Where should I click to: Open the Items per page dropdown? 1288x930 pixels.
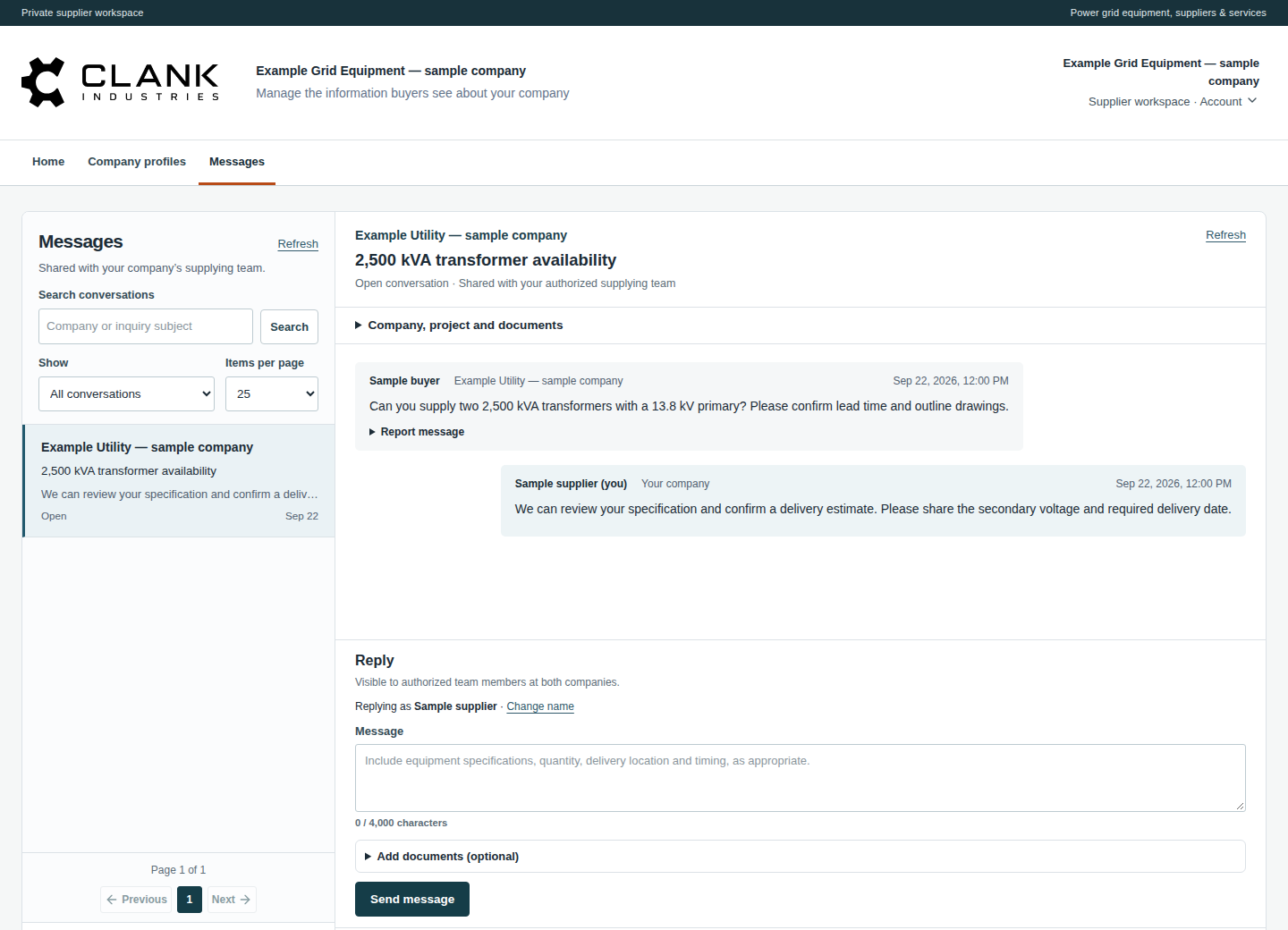[x=272, y=394]
